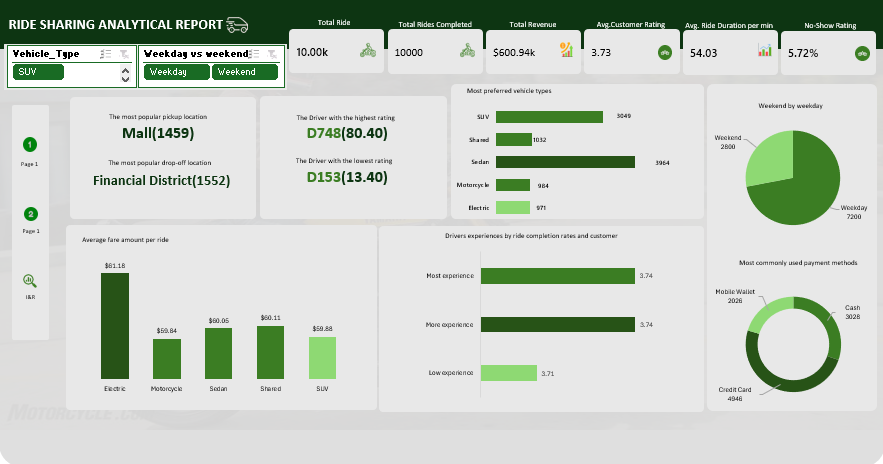
Task: Click the average ride duration value 54.03
Action: pos(703,53)
